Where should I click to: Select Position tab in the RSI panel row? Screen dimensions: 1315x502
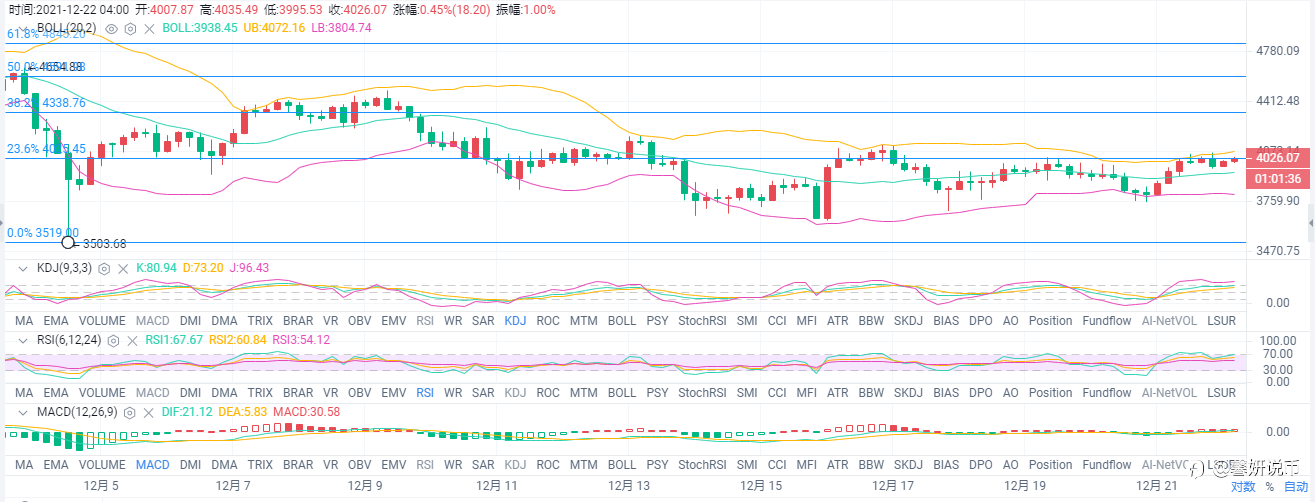1050,393
